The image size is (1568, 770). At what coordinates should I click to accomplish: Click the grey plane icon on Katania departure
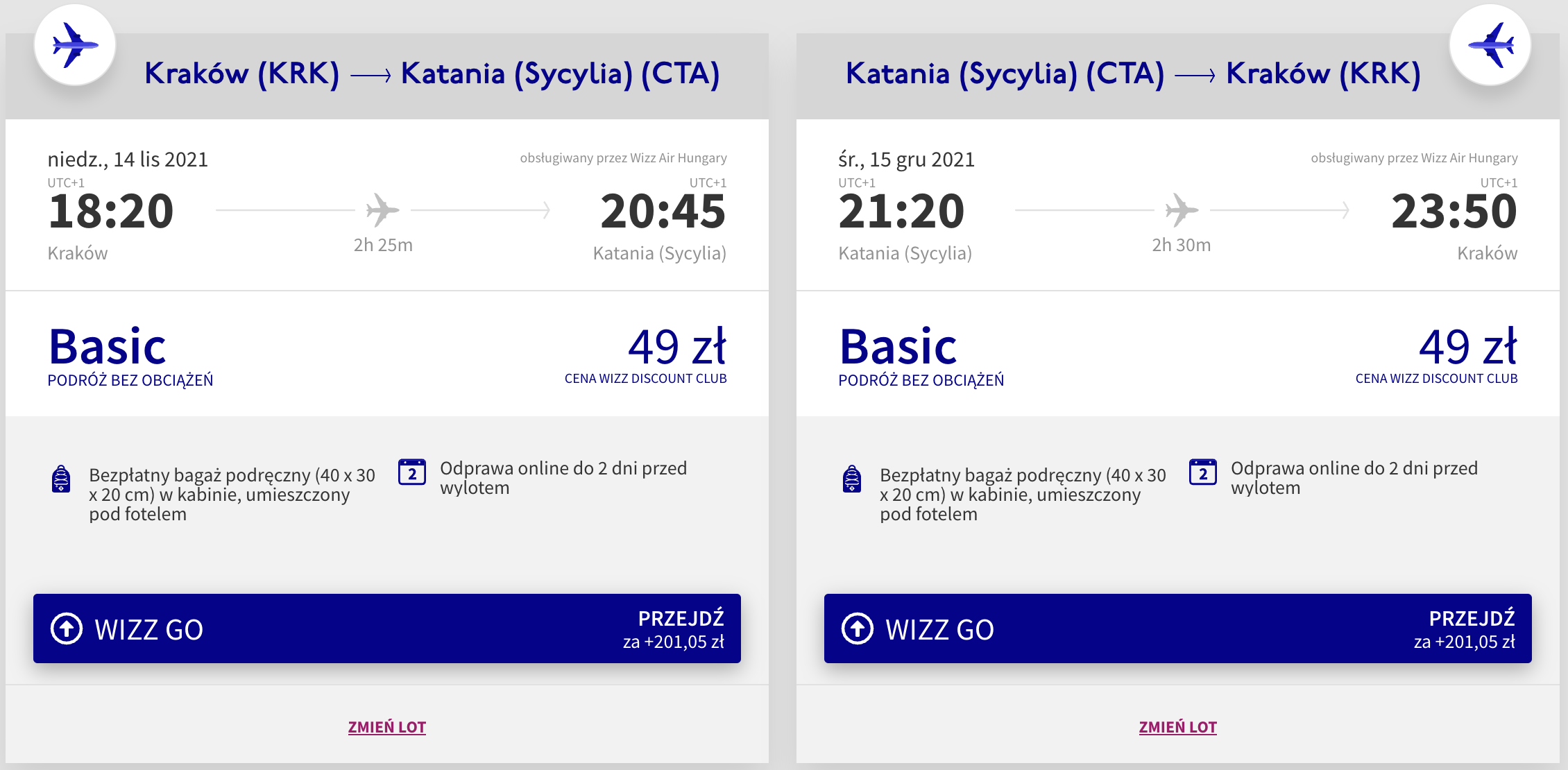pyautogui.click(x=1182, y=209)
